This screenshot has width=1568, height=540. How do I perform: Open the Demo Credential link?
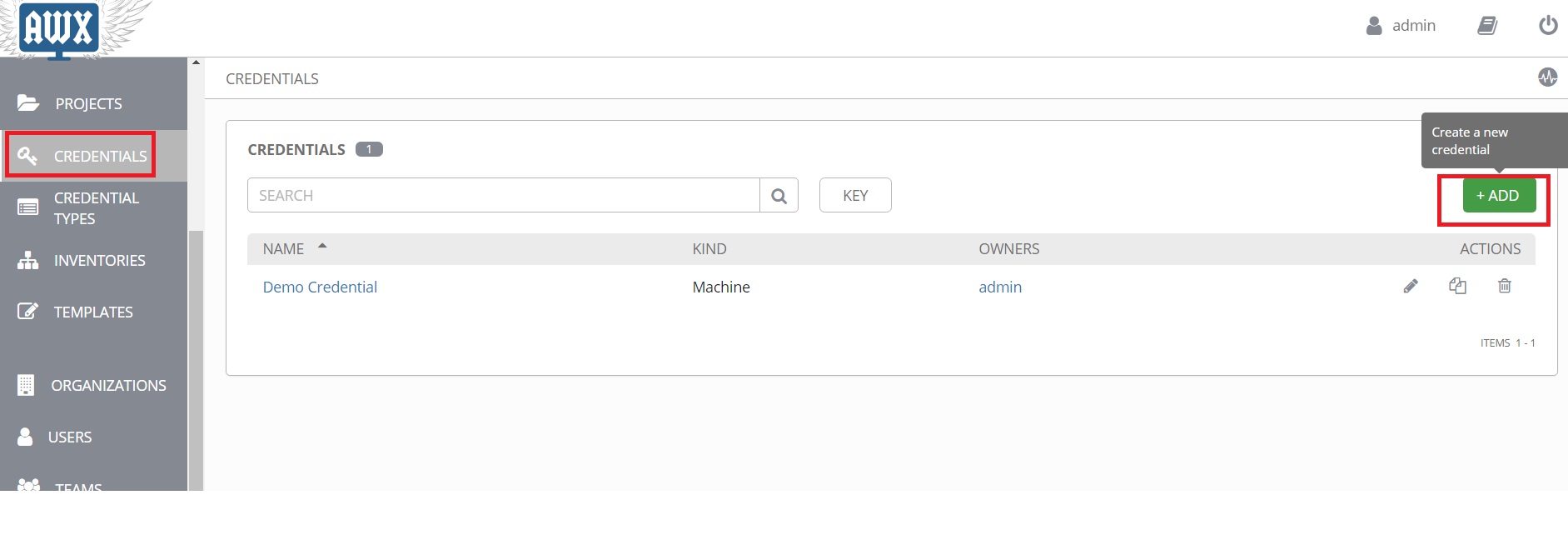tap(320, 287)
